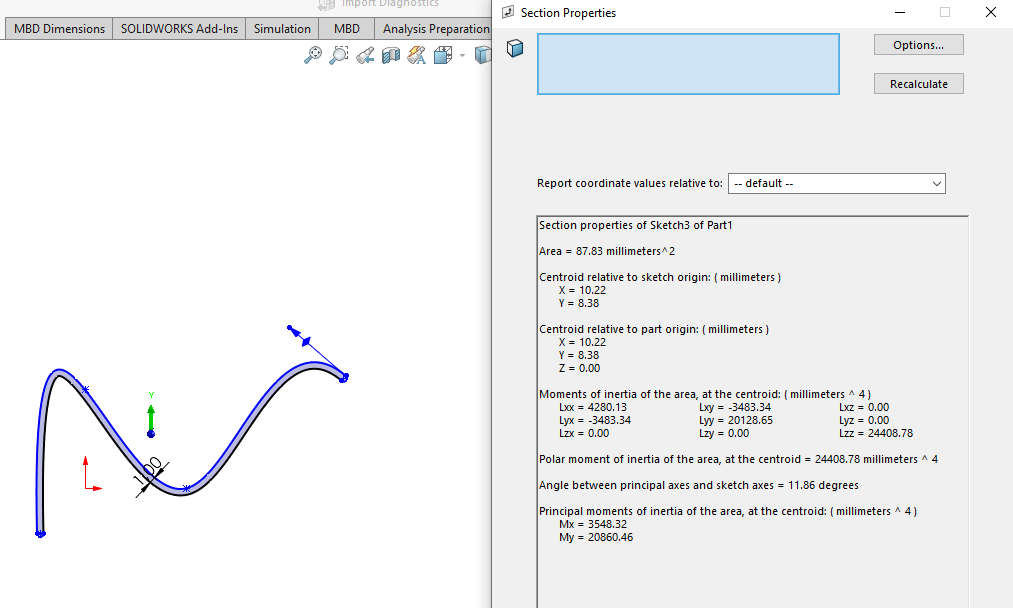Expand the View Orientation dropdown arrow
This screenshot has width=1013, height=608.
462,56
